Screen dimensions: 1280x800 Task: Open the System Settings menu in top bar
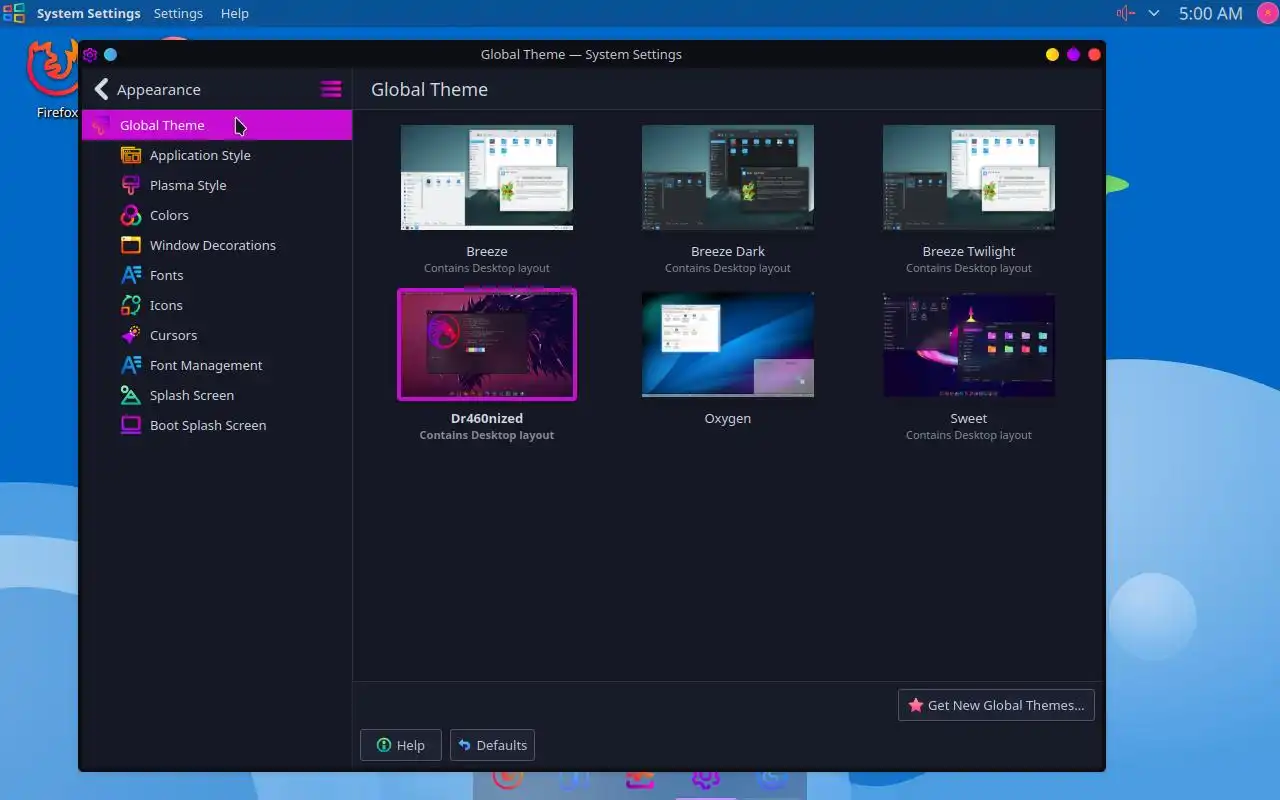(x=88, y=13)
